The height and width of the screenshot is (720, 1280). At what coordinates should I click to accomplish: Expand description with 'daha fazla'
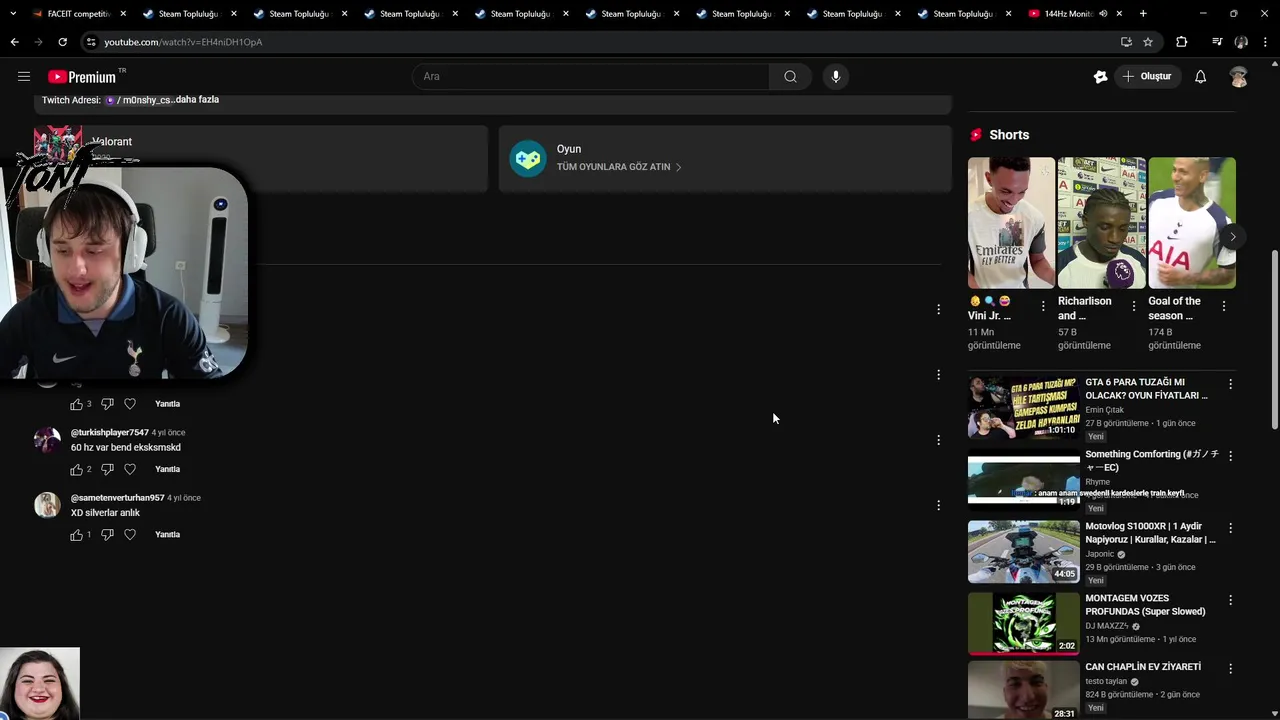click(197, 100)
